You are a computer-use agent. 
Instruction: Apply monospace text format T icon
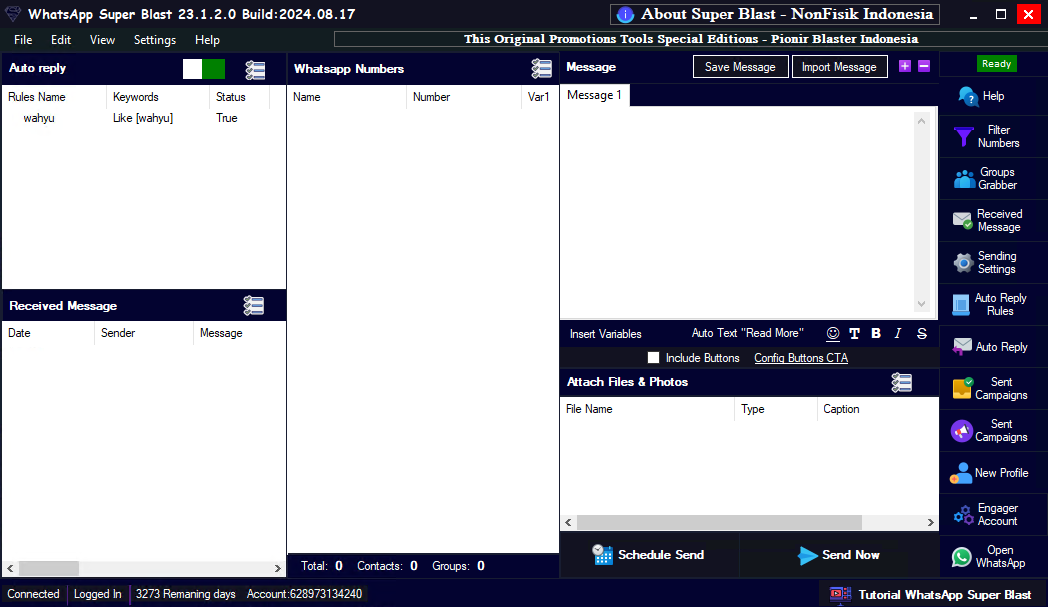854,334
